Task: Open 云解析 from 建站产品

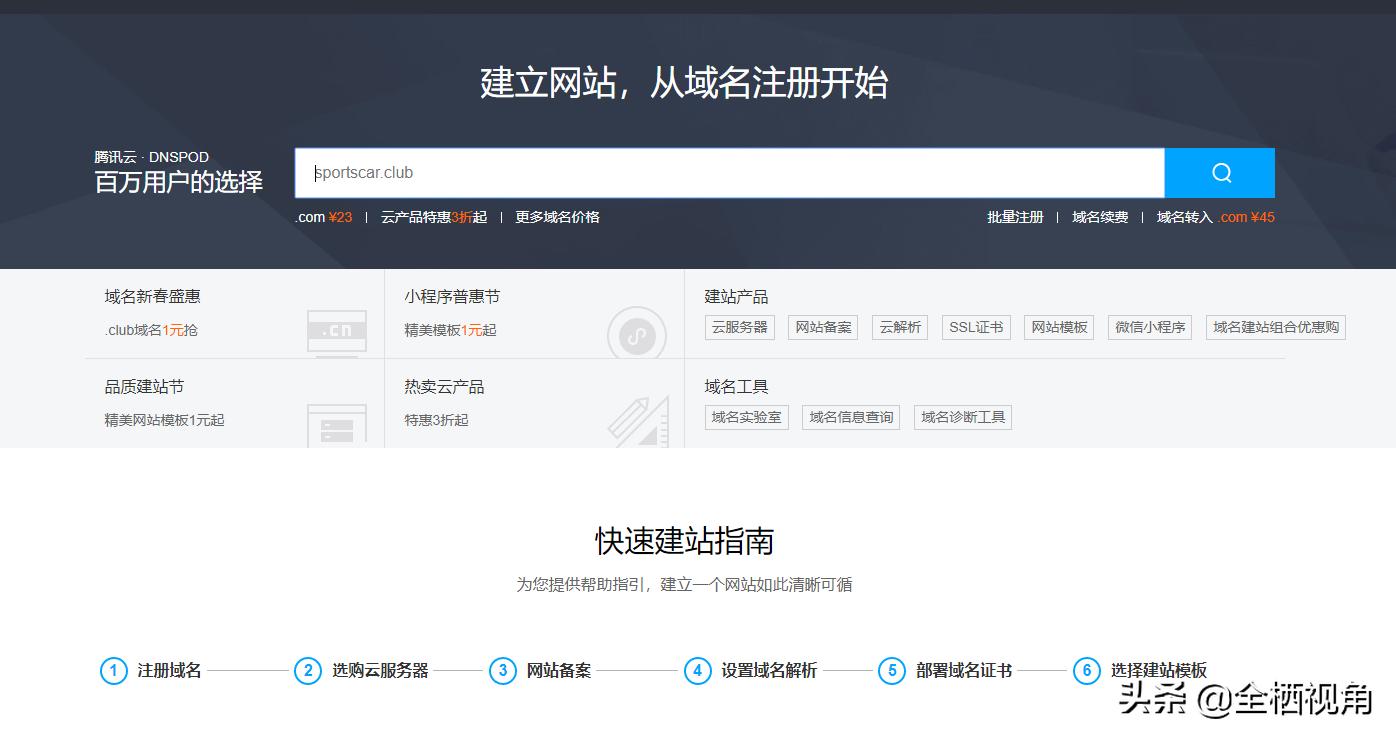Action: coord(899,327)
